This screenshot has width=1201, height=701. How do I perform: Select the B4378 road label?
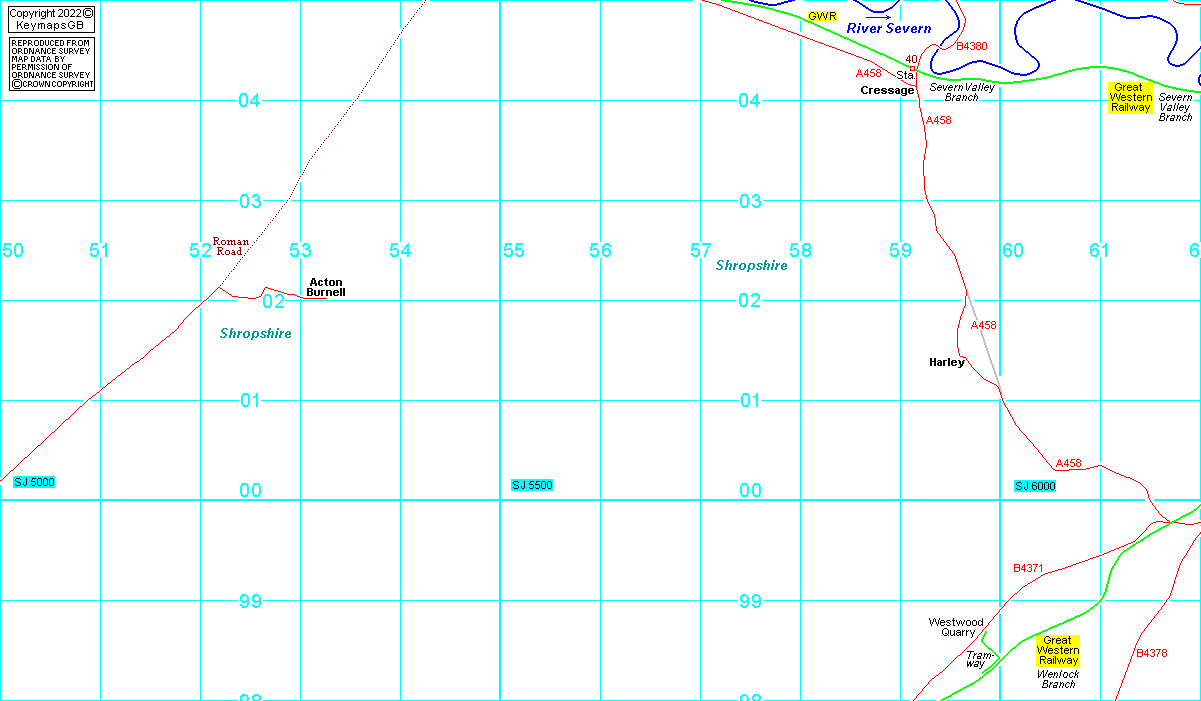[x=1151, y=653]
